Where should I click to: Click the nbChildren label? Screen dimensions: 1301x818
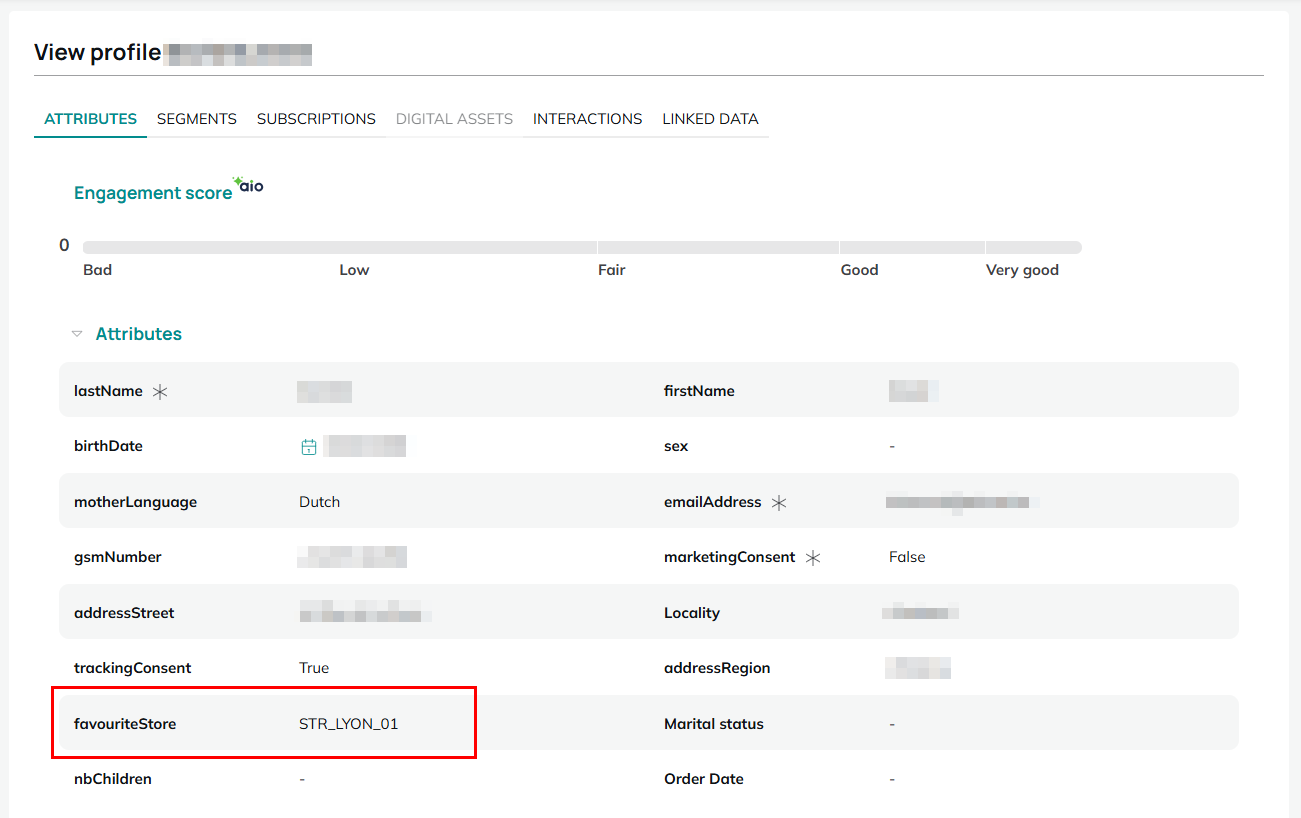[113, 779]
